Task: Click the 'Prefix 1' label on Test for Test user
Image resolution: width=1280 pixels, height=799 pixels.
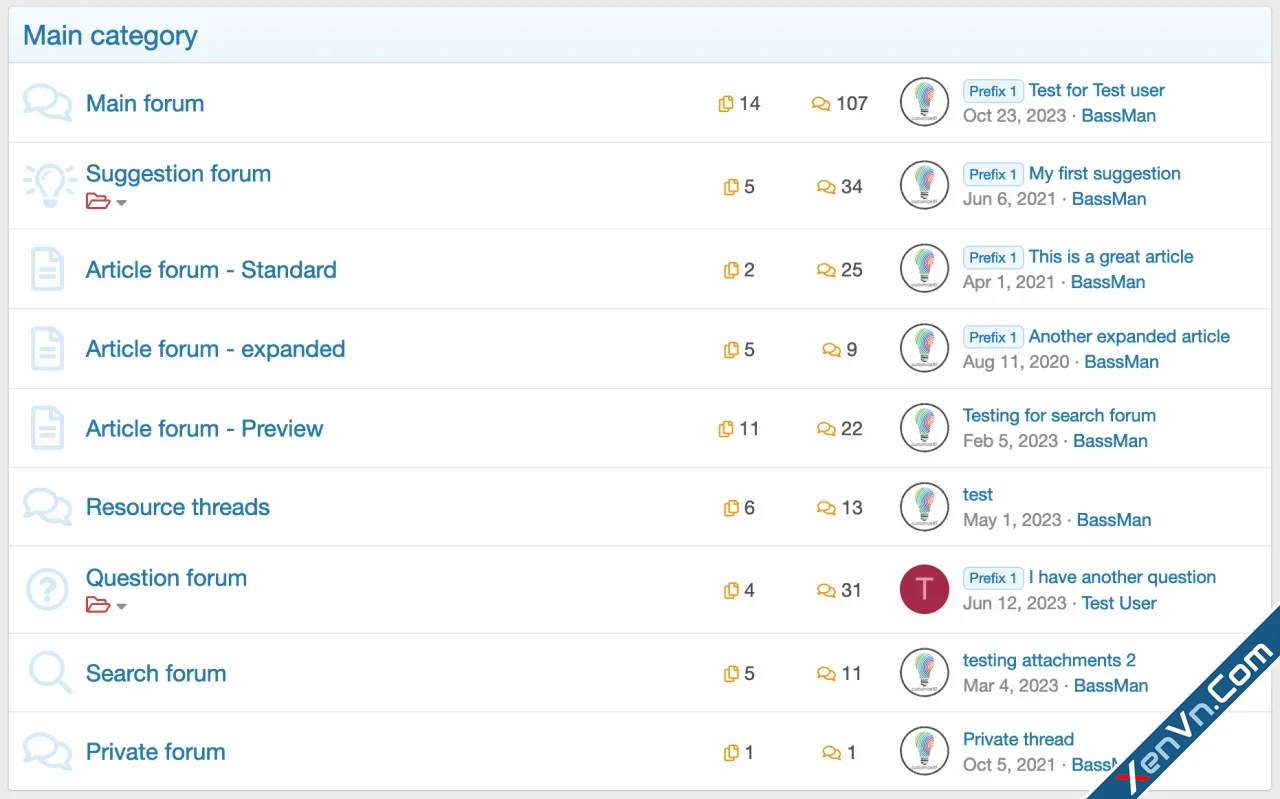Action: click(992, 91)
